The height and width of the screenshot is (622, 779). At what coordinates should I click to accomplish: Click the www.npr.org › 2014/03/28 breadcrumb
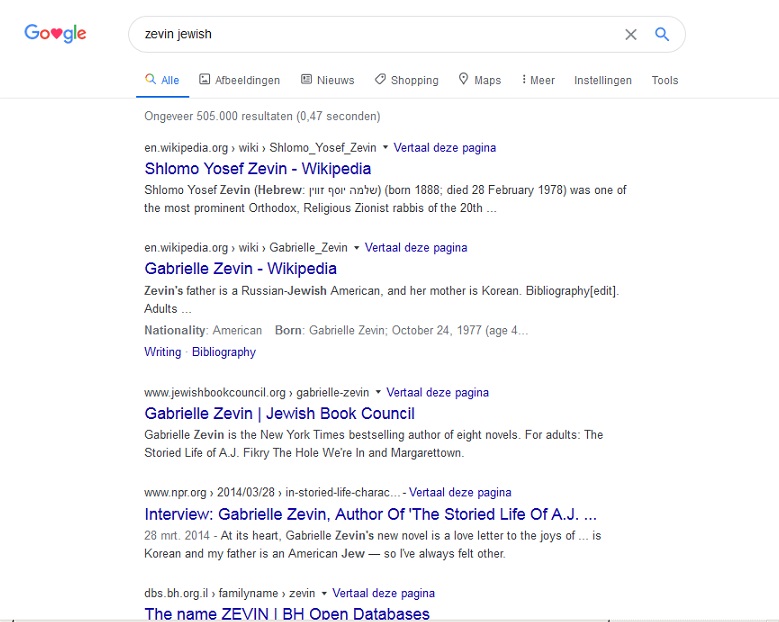click(x=272, y=492)
